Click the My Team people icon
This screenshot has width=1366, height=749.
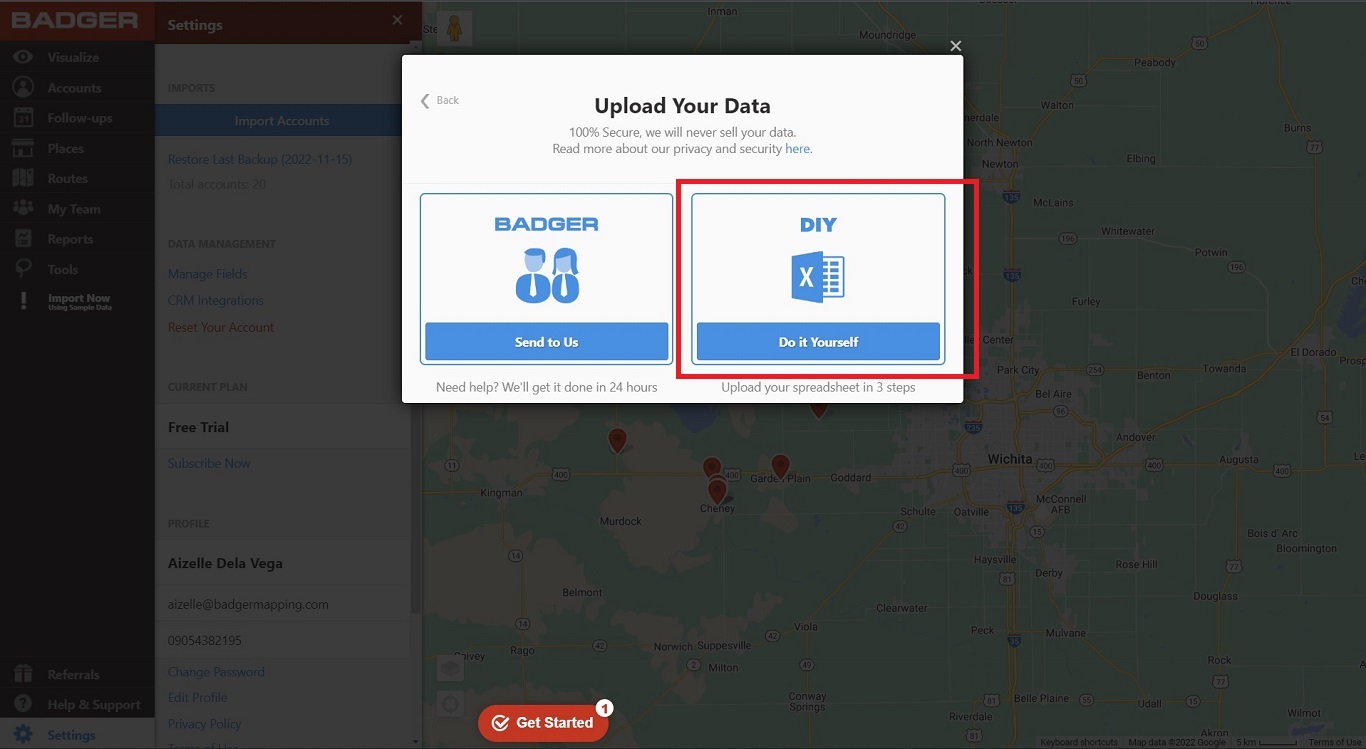click(x=23, y=209)
